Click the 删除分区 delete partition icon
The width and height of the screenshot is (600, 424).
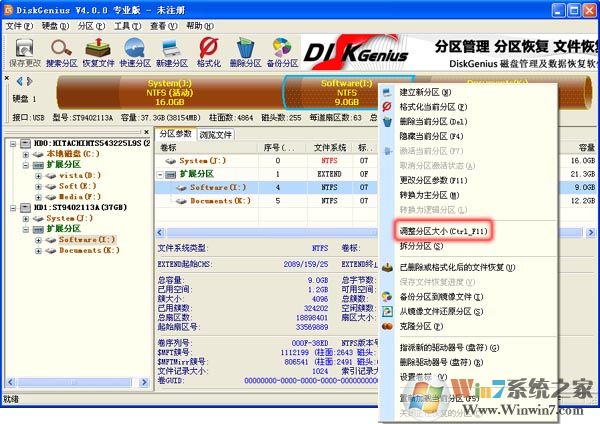tap(245, 50)
